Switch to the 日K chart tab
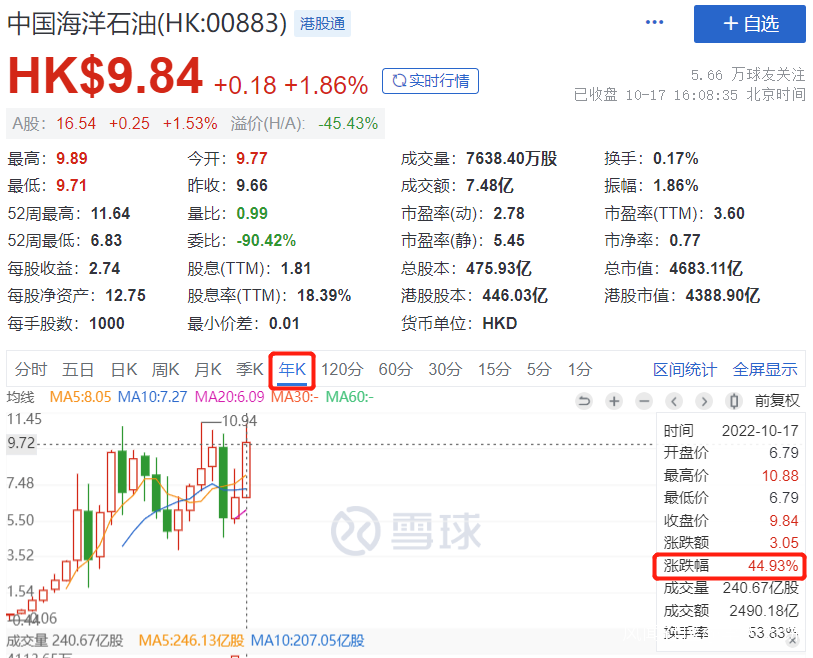 [x=124, y=370]
